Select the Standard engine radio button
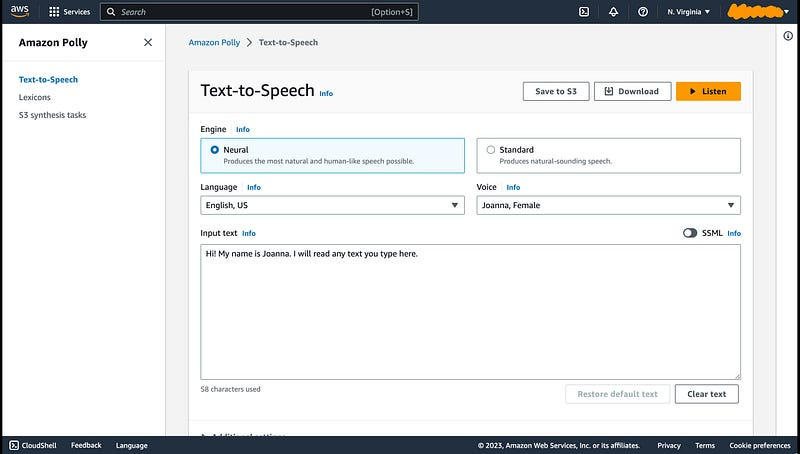 tap(491, 149)
